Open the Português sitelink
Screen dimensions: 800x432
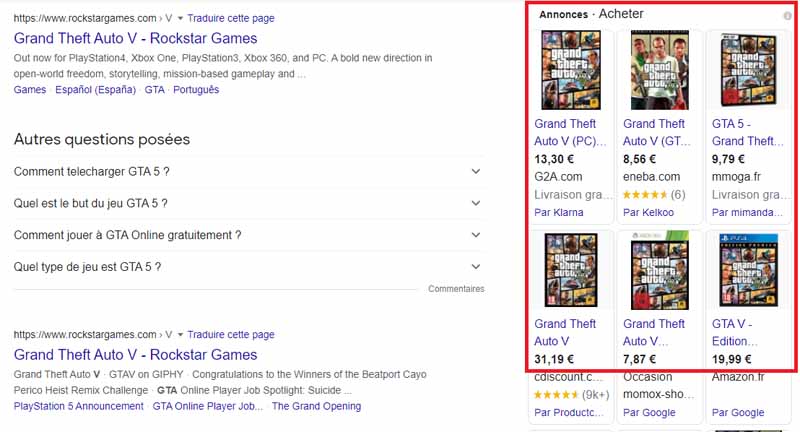pyautogui.click(x=196, y=90)
